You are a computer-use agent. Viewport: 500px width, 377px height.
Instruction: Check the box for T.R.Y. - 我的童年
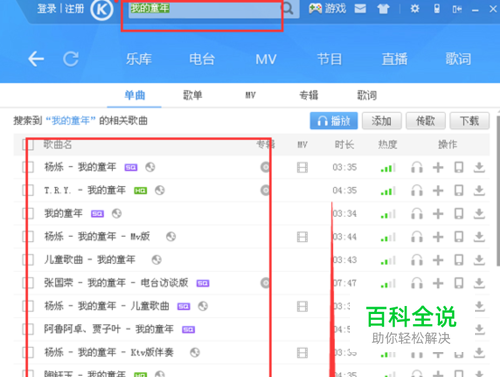coord(28,190)
